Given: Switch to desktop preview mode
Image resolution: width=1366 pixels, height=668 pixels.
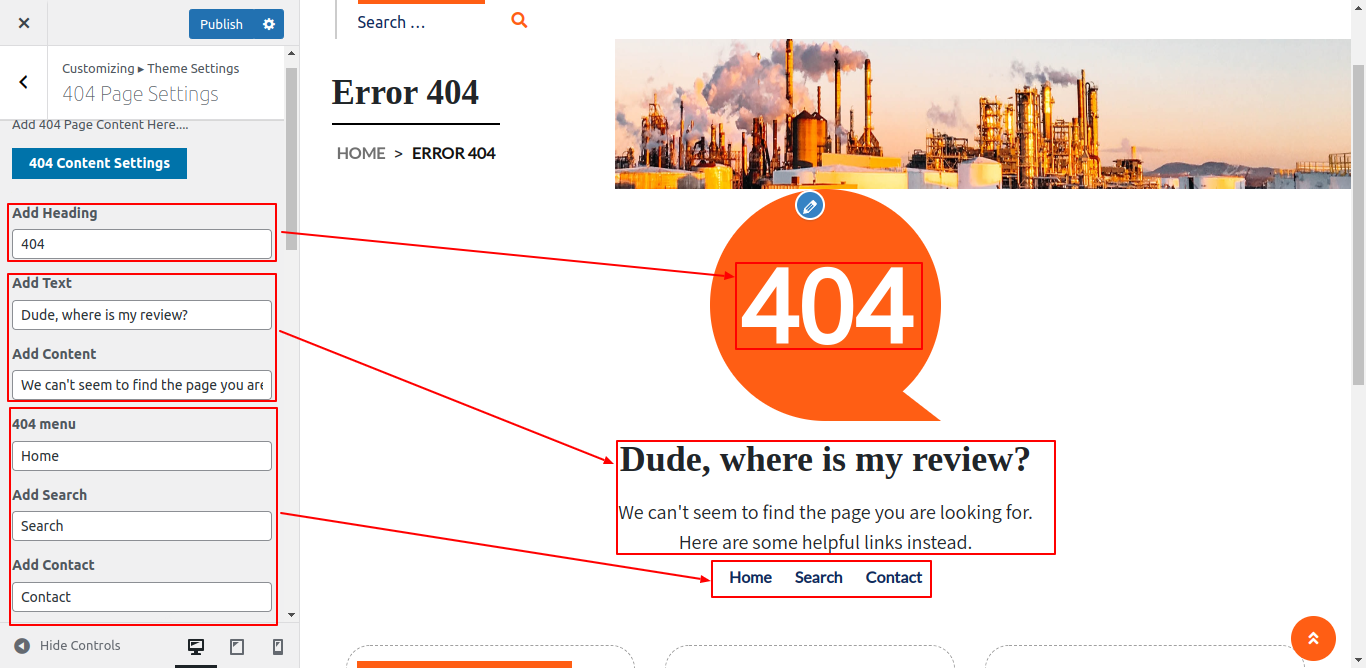Looking at the screenshot, I should [196, 647].
